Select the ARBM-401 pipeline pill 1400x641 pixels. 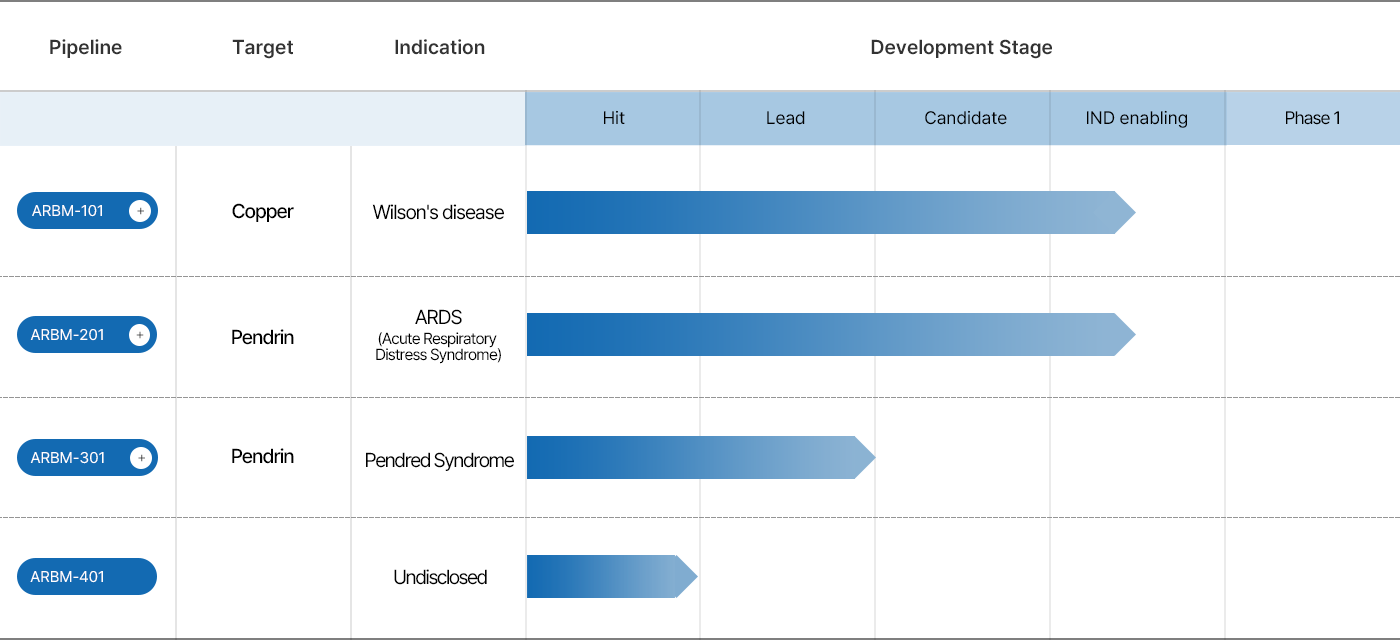(87, 577)
